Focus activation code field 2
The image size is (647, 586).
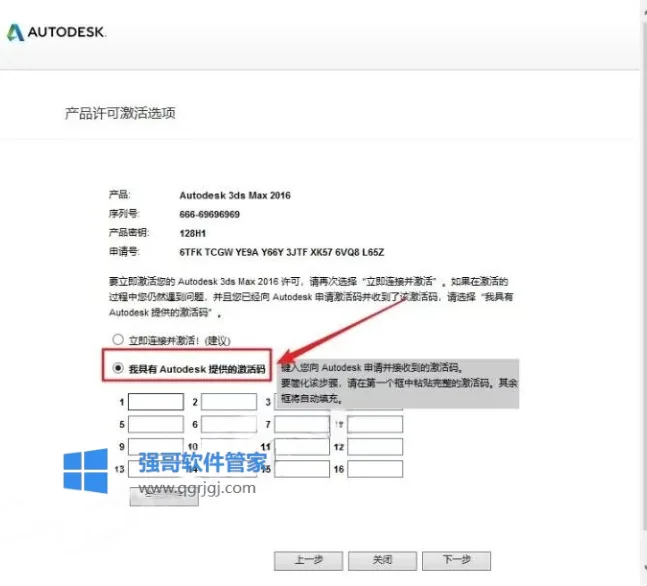point(229,402)
